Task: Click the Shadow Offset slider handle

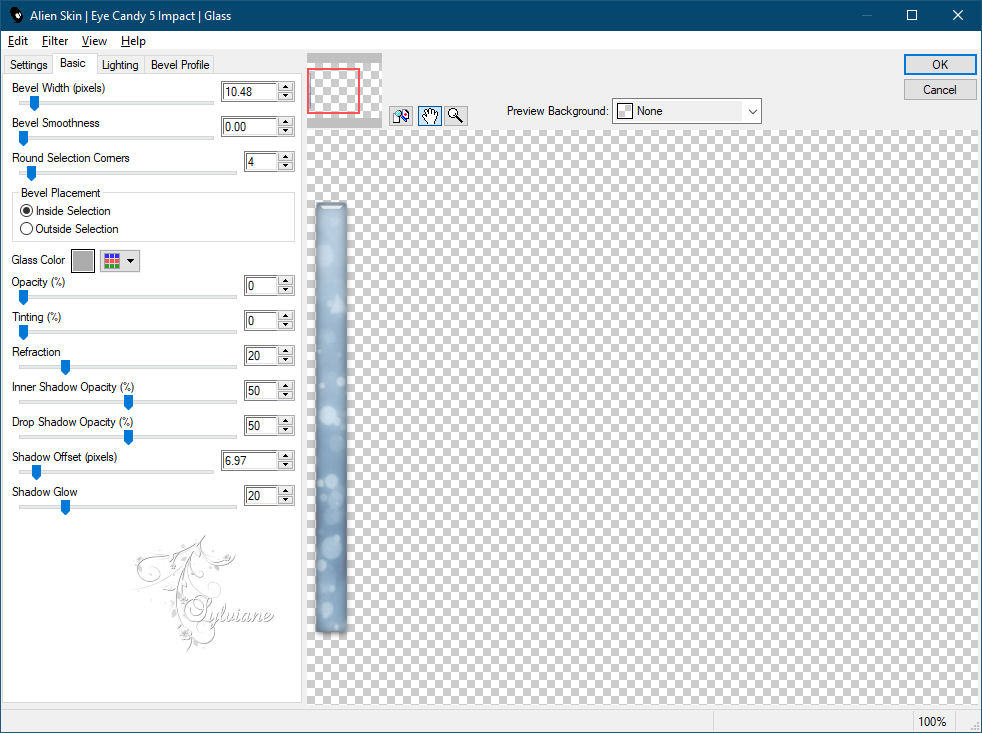Action: (36, 472)
